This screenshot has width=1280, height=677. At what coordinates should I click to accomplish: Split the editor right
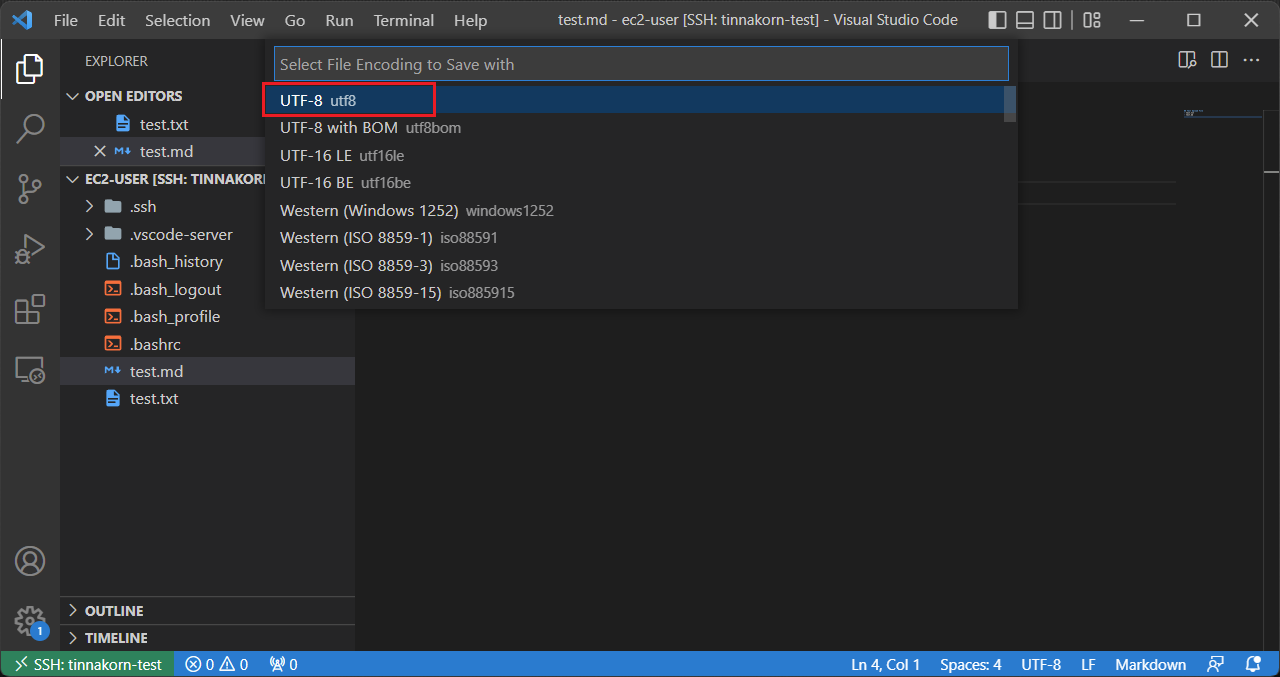1219,60
